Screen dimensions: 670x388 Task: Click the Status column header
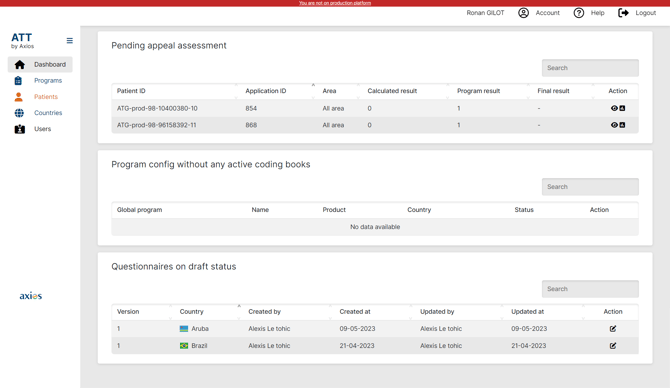(524, 210)
